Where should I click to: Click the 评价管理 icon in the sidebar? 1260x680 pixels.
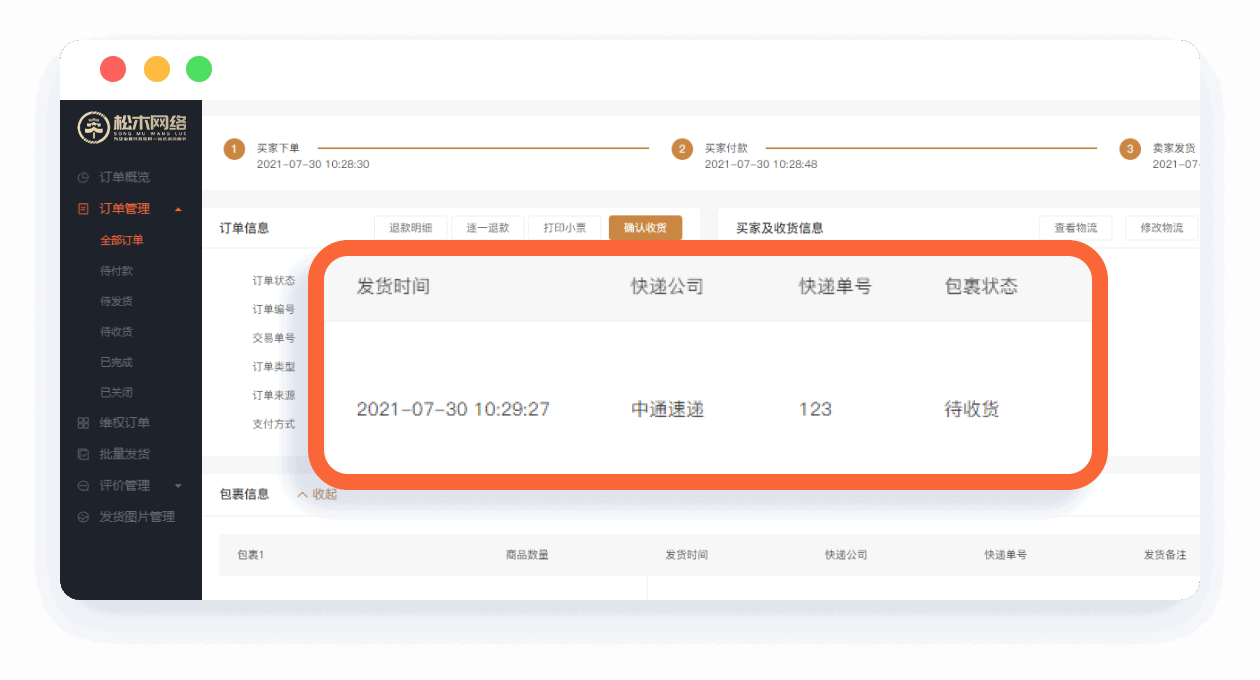pyautogui.click(x=83, y=485)
